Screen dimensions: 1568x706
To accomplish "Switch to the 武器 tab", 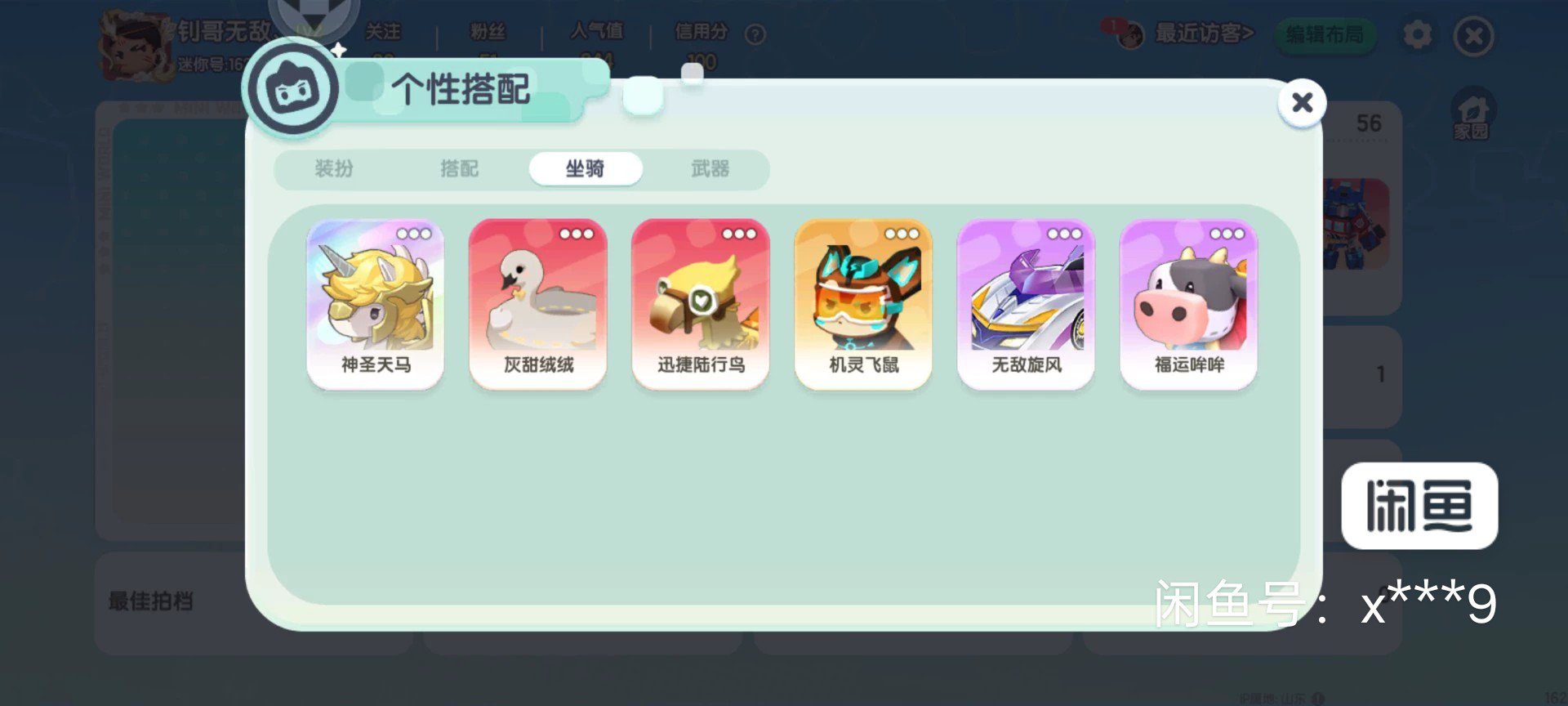I will [x=710, y=168].
